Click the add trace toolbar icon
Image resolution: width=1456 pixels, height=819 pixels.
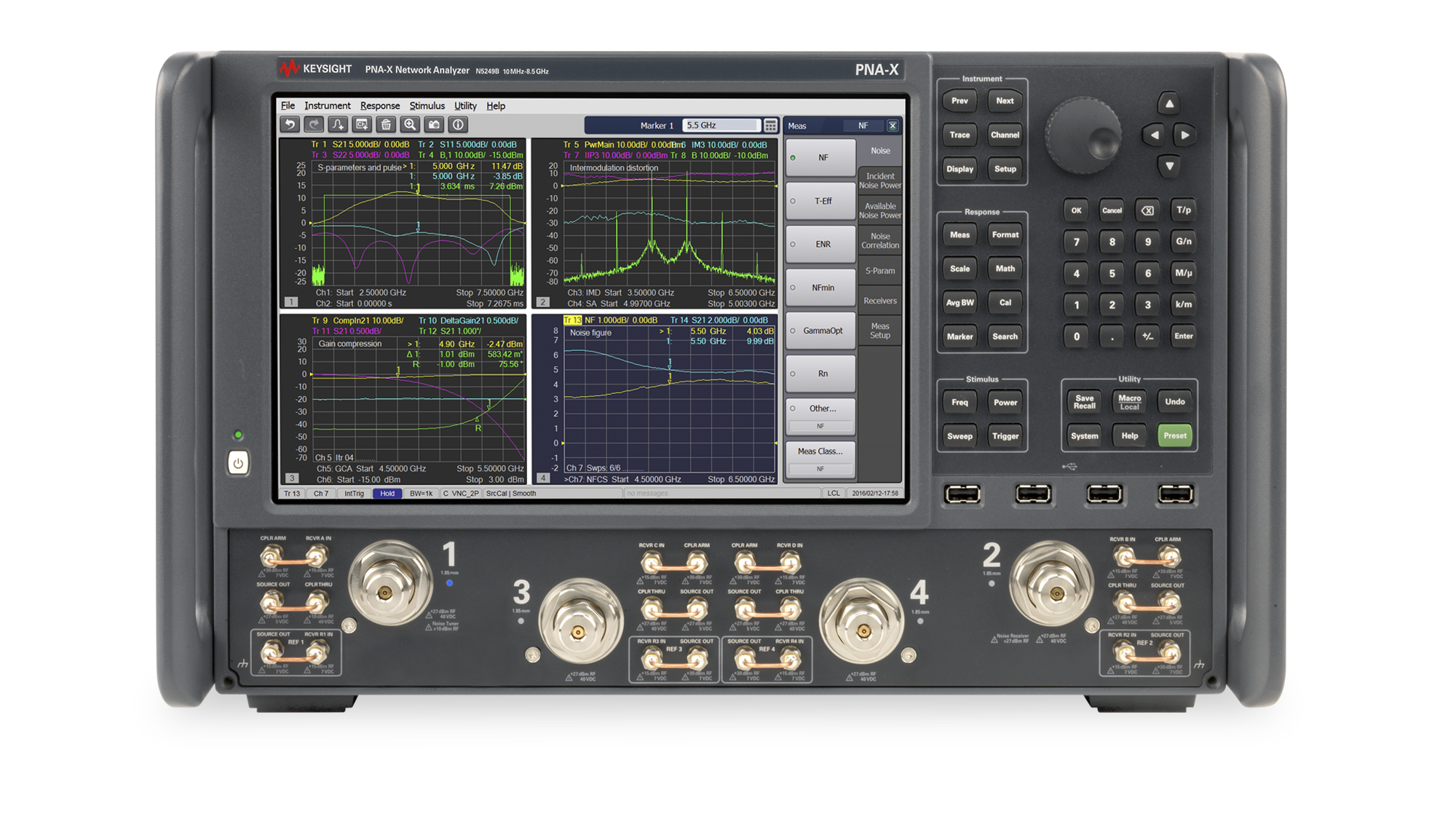click(338, 125)
